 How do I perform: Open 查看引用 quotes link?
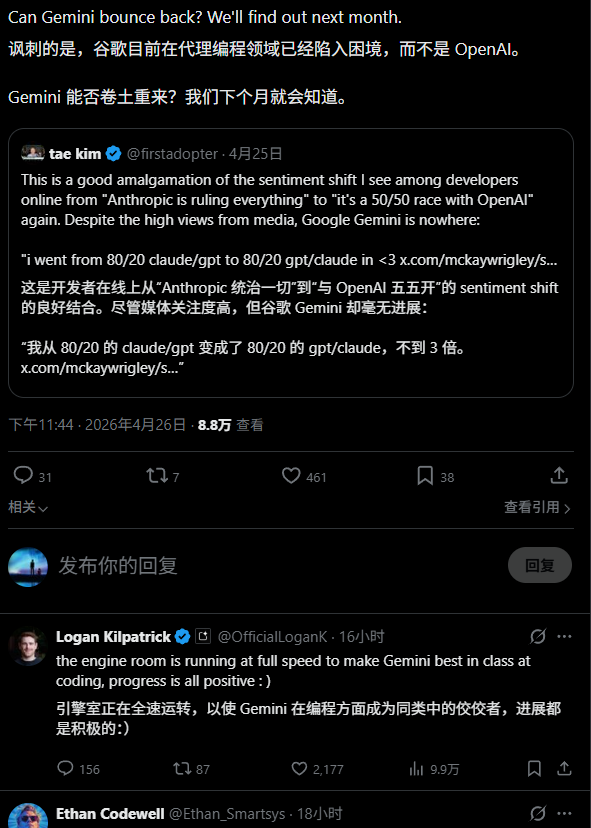[x=537, y=507]
